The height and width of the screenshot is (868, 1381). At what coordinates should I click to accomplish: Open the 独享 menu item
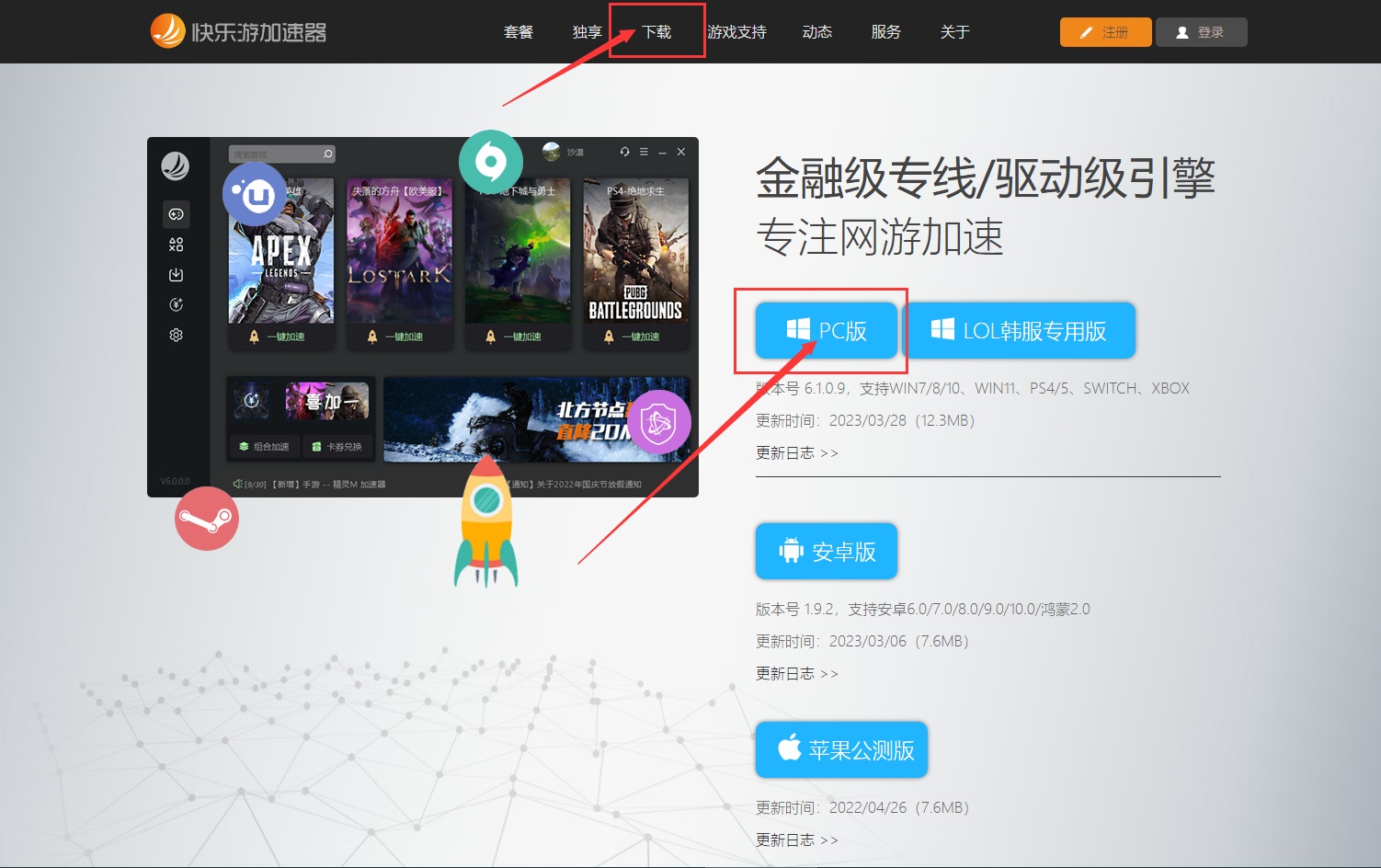tap(587, 32)
